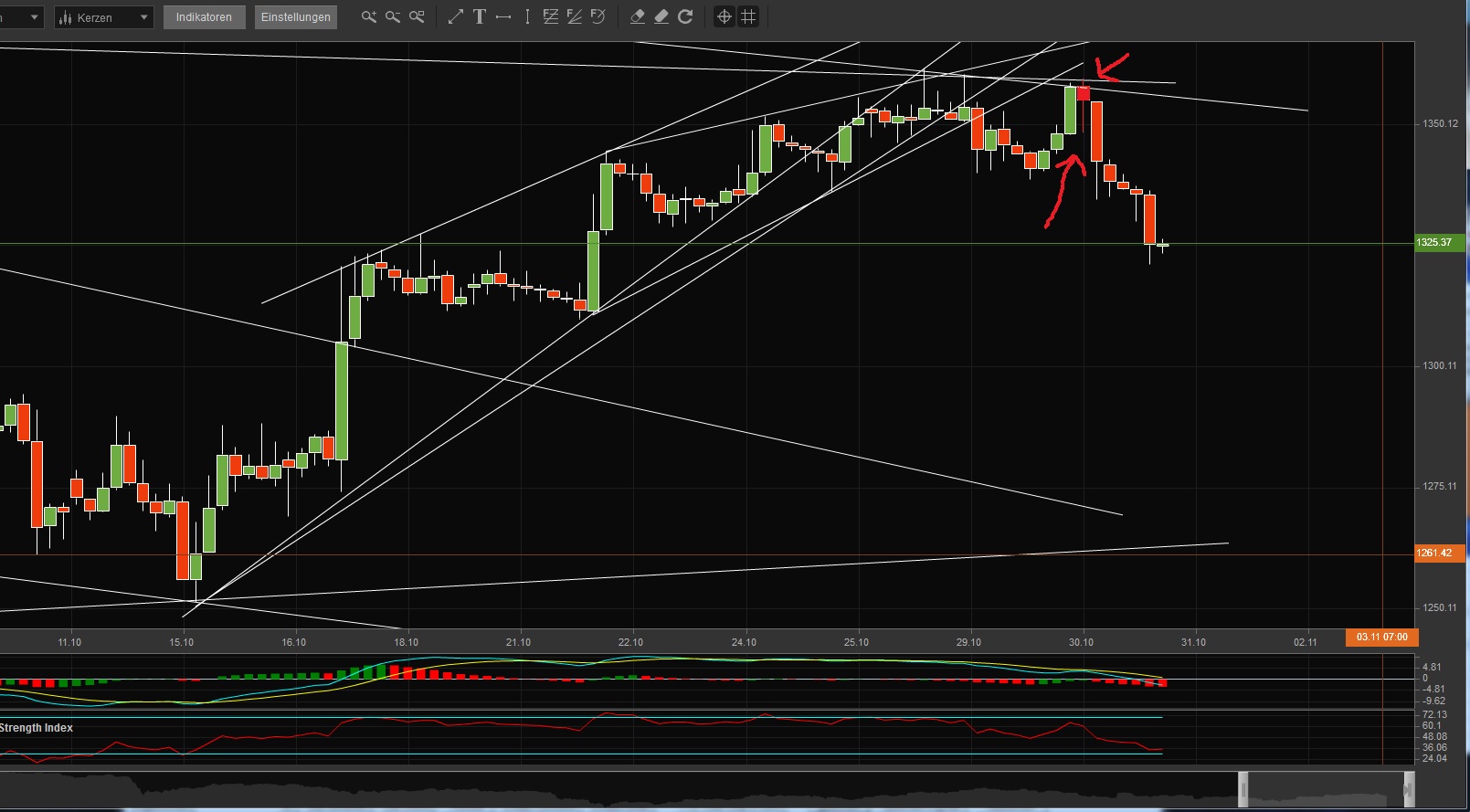Toggle the crosshair cursor button
1470x812 pixels.
[724, 16]
